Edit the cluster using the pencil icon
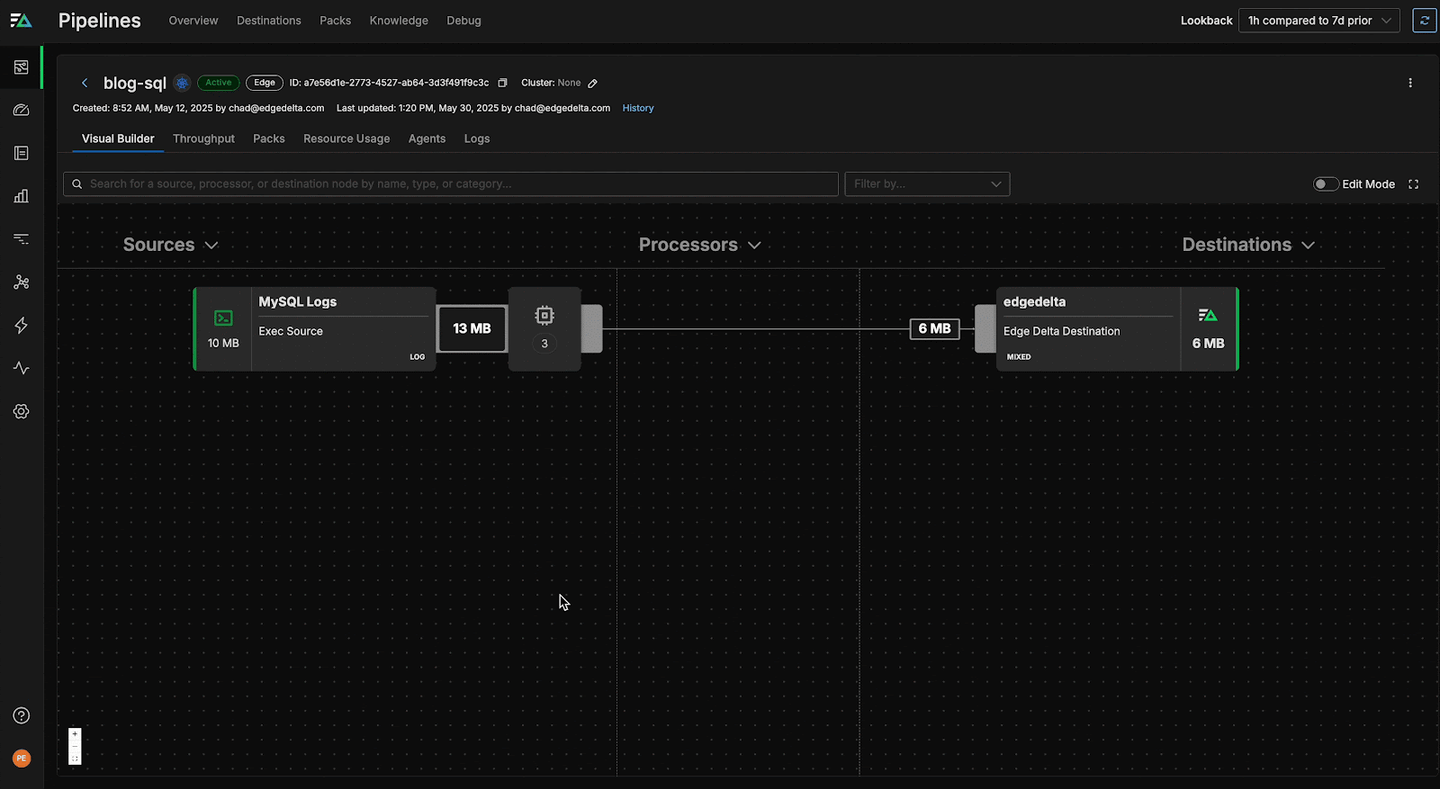This screenshot has height=789, width=1440. (x=592, y=83)
